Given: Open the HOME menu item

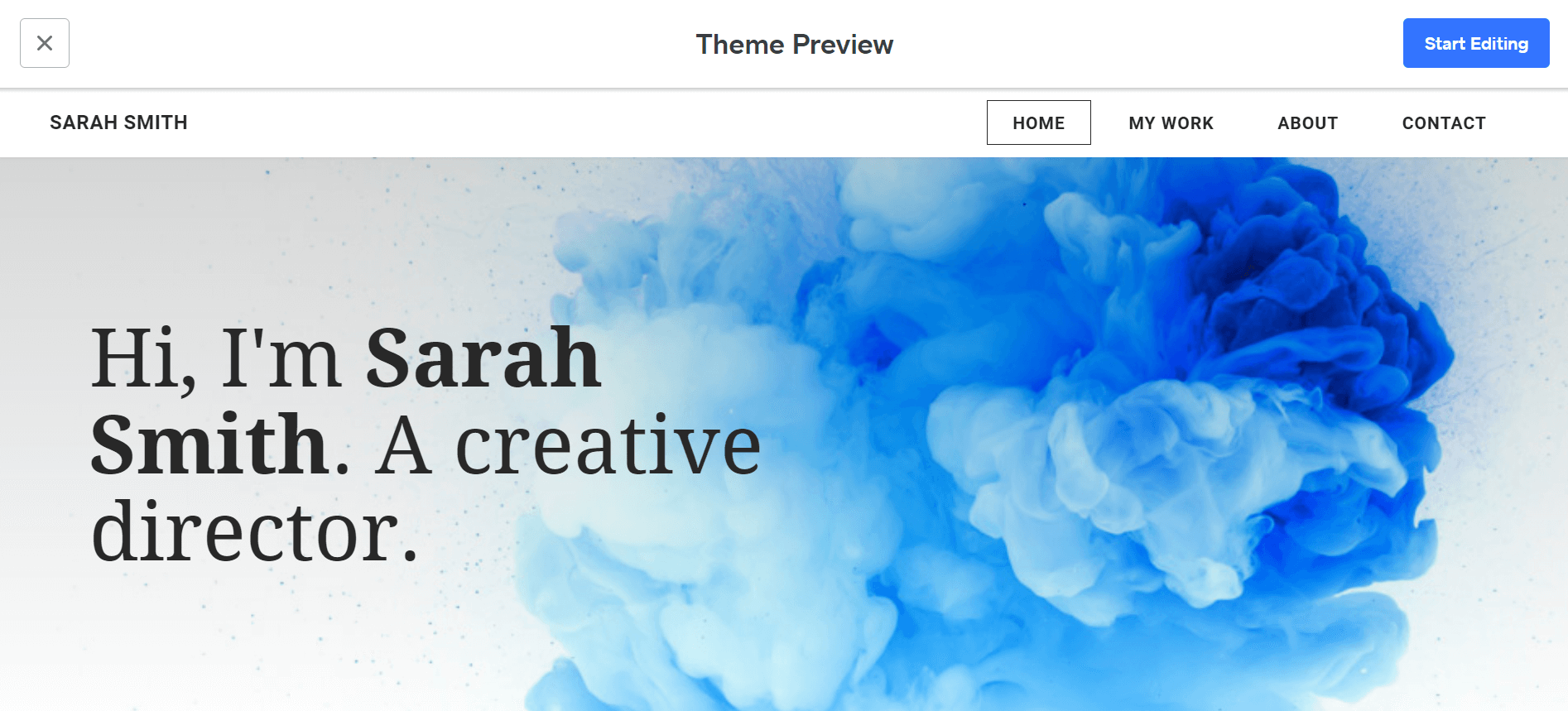Looking at the screenshot, I should (1038, 123).
